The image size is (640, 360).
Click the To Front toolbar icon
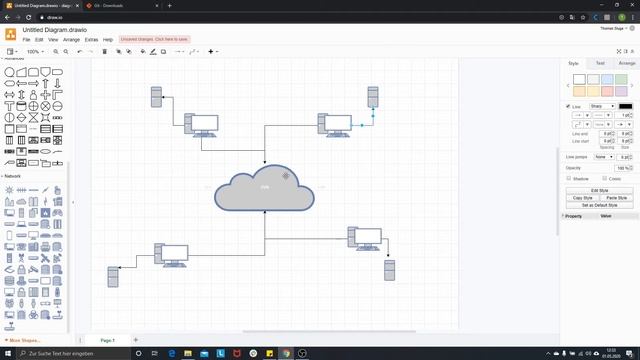118,52
